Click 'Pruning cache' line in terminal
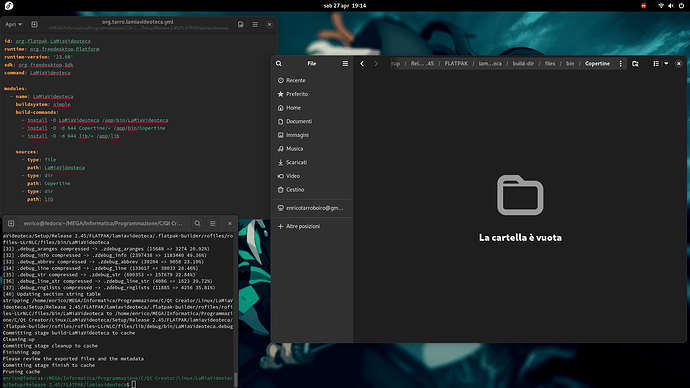 [x=21, y=372]
